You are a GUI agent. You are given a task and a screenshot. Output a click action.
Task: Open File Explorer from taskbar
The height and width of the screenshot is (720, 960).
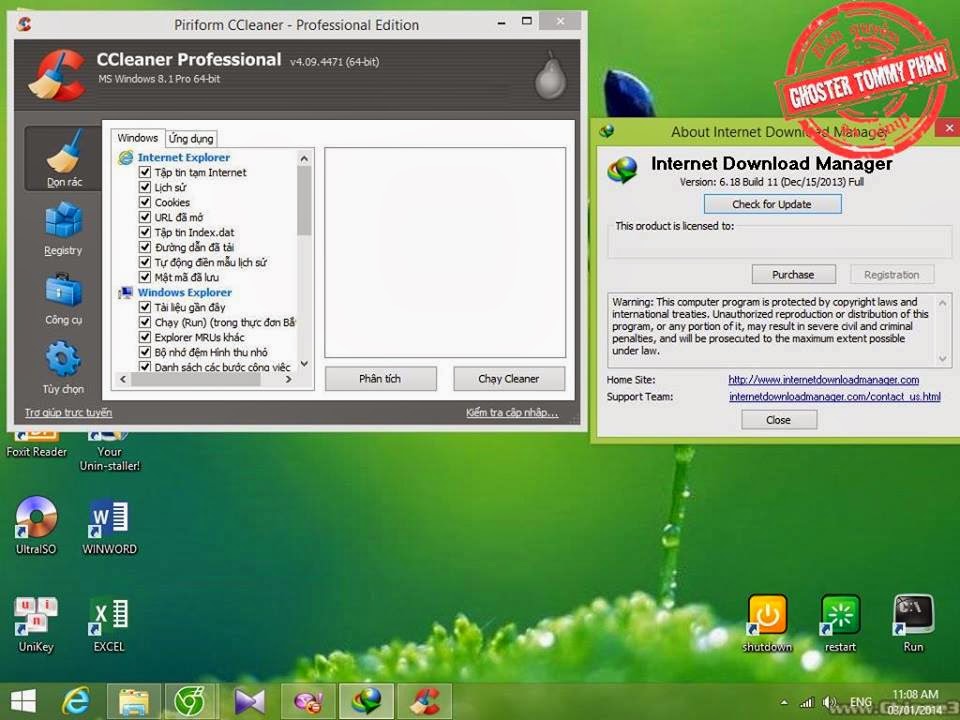(134, 702)
